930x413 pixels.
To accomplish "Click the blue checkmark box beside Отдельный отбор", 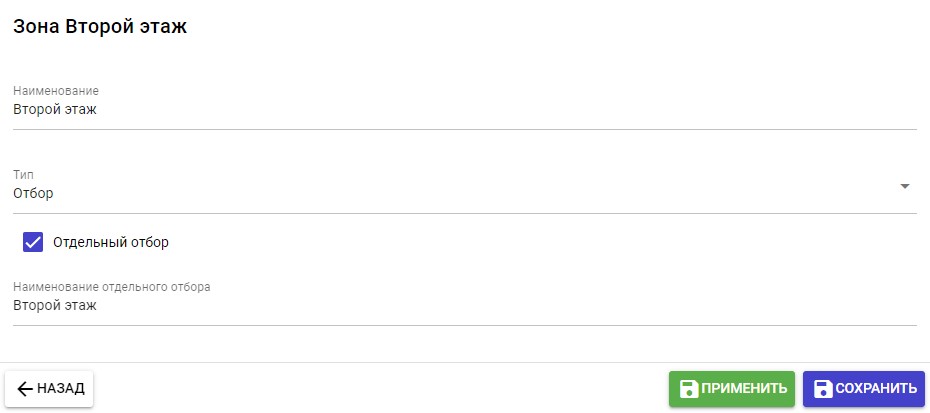I will 33,242.
